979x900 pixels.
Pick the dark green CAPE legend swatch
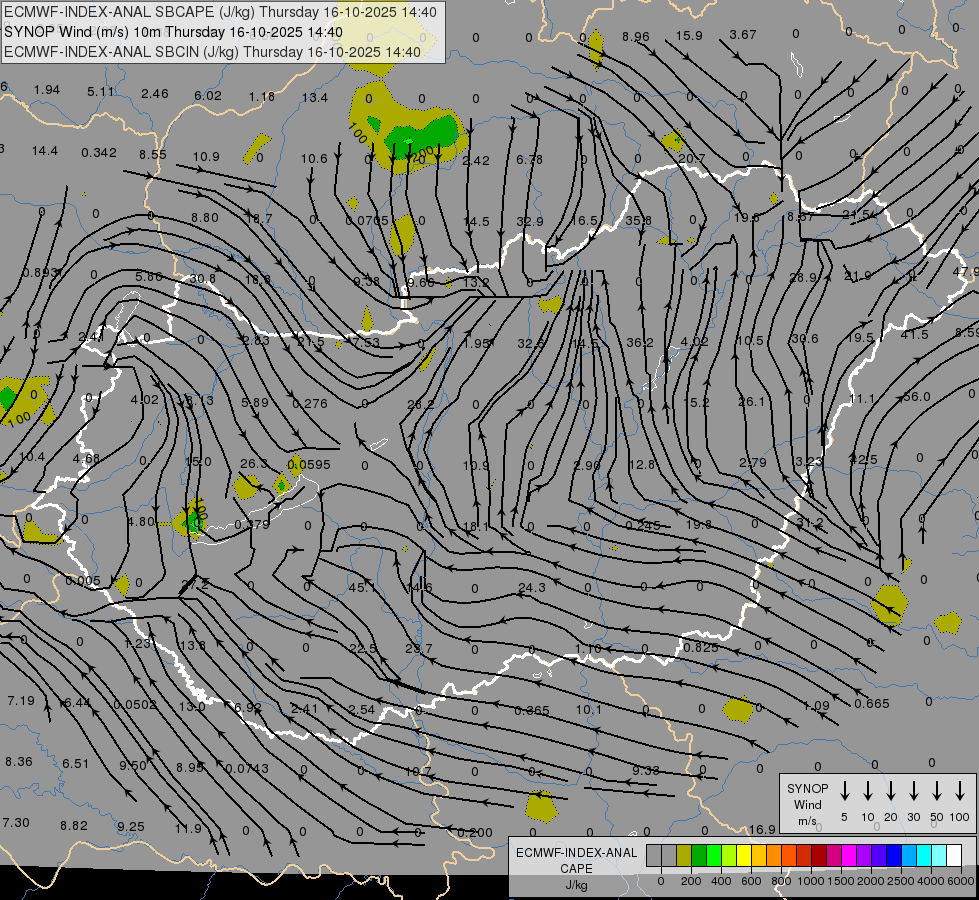(699, 855)
